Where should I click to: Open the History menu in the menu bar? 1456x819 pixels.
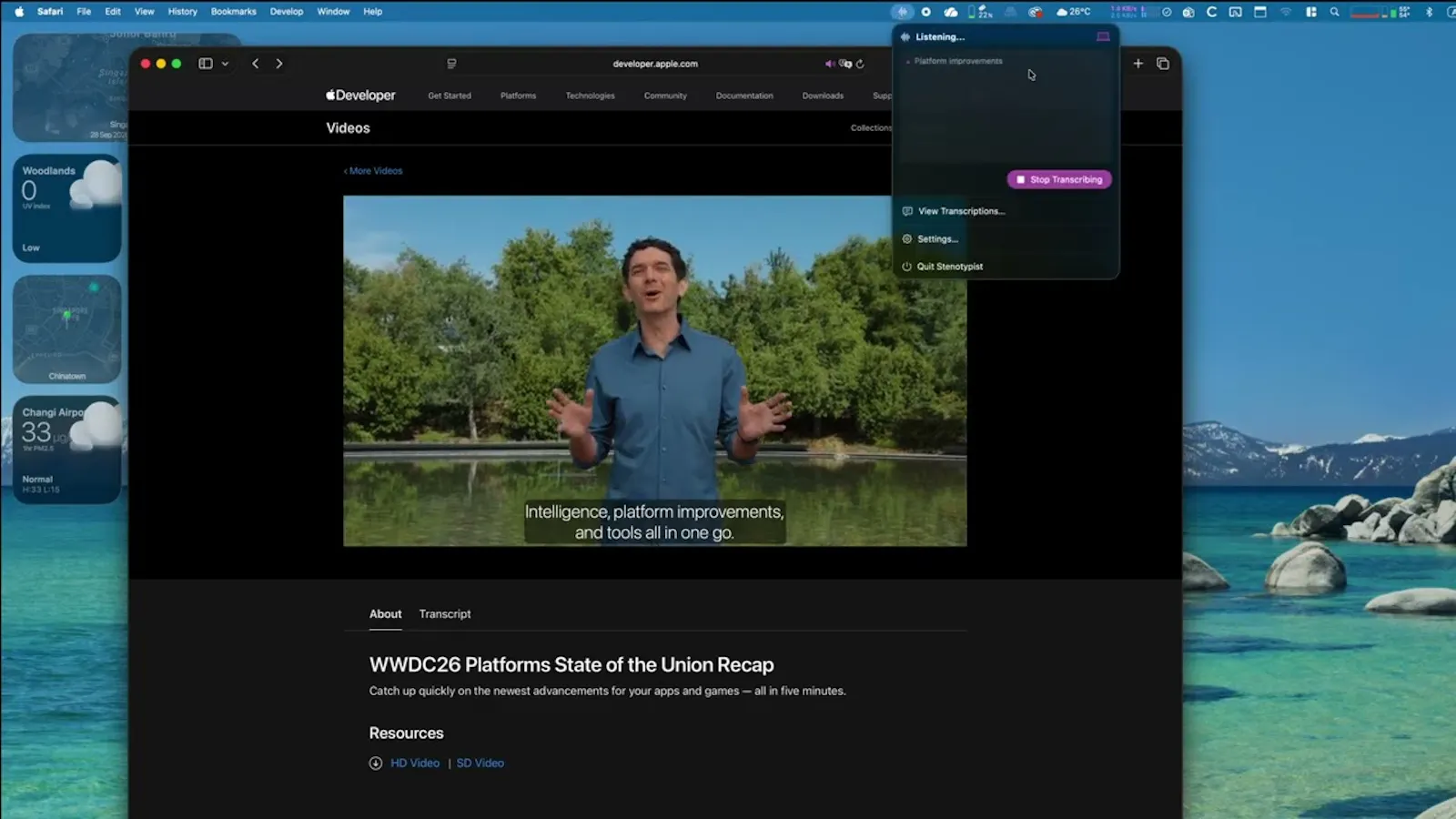coord(182,12)
